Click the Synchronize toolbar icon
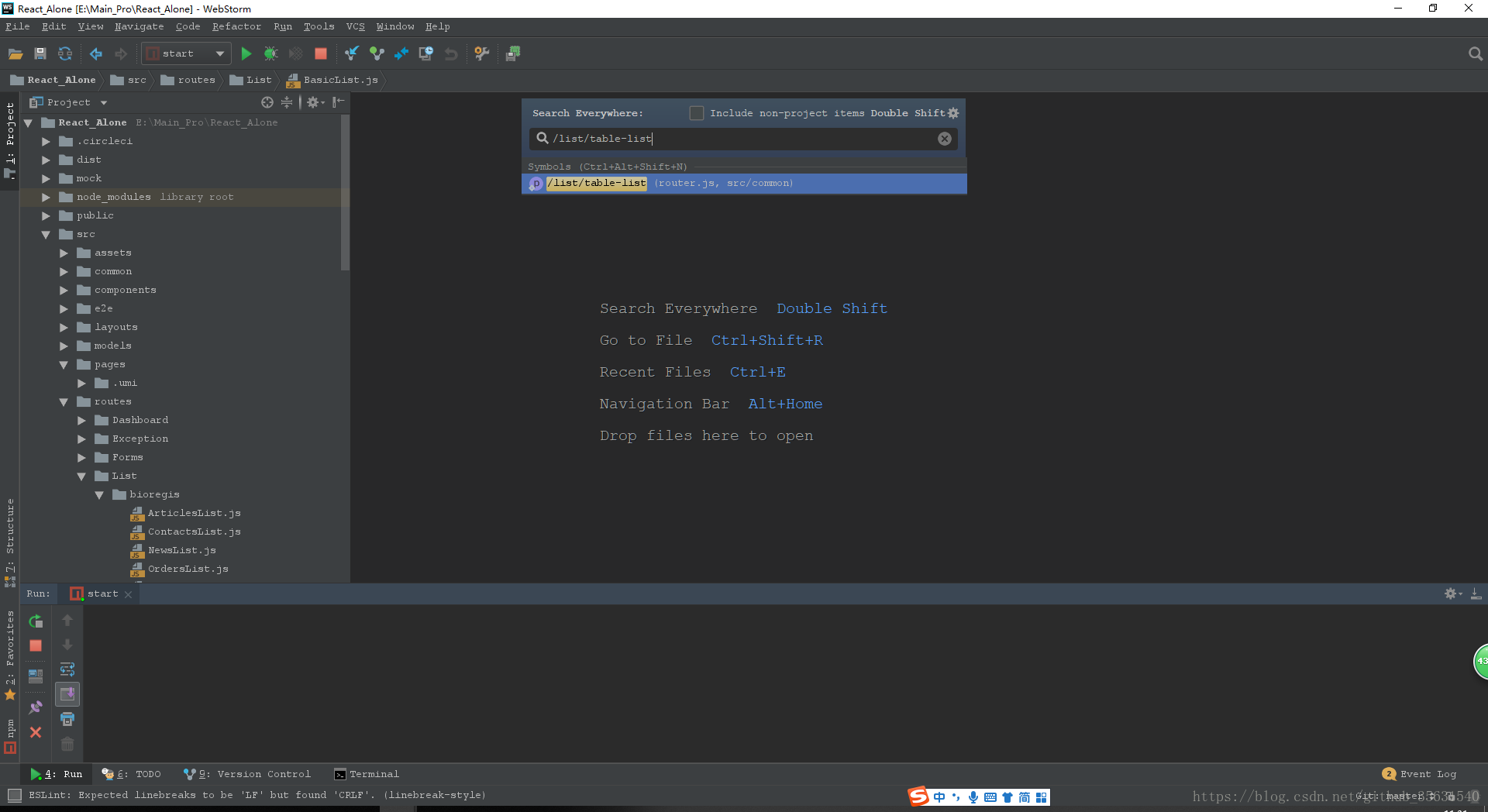1488x812 pixels. point(65,53)
